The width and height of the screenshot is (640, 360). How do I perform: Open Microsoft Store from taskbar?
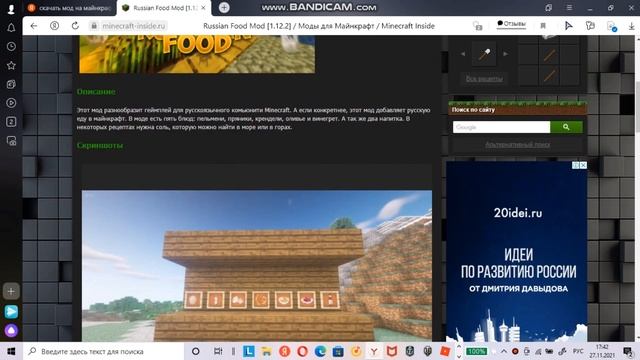[x=338, y=351]
